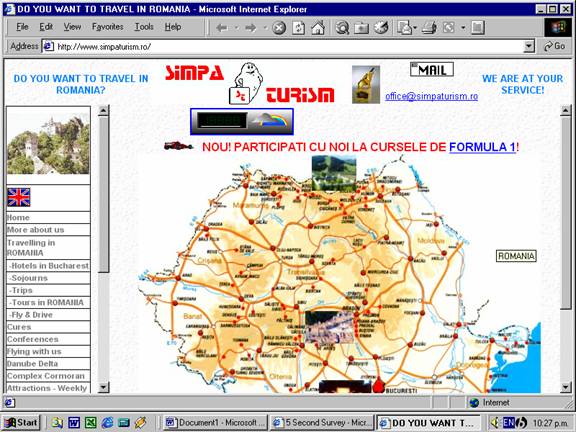Print the page using Print icon

point(429,28)
